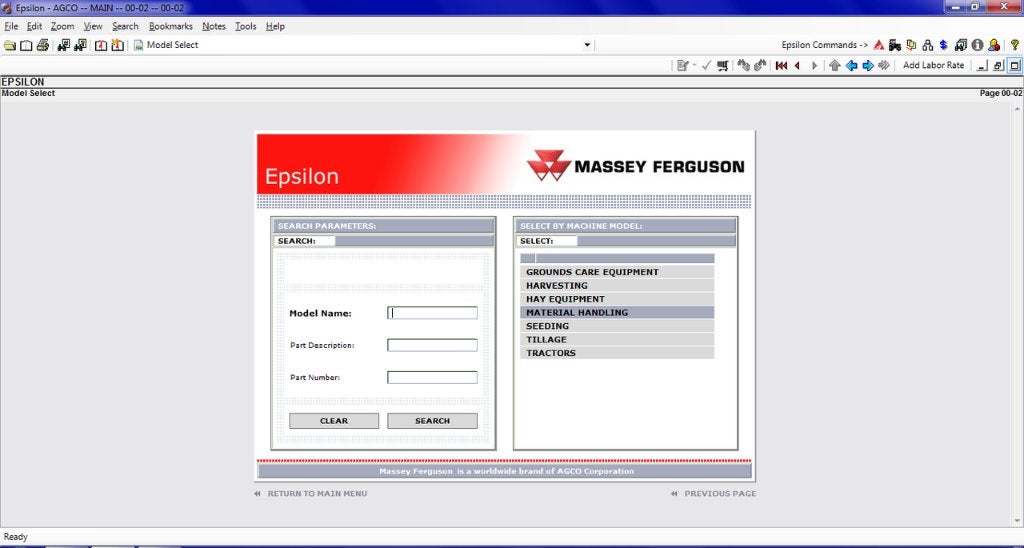Click the blue forward arrow icon
The width and height of the screenshot is (1024, 548).
[x=868, y=65]
